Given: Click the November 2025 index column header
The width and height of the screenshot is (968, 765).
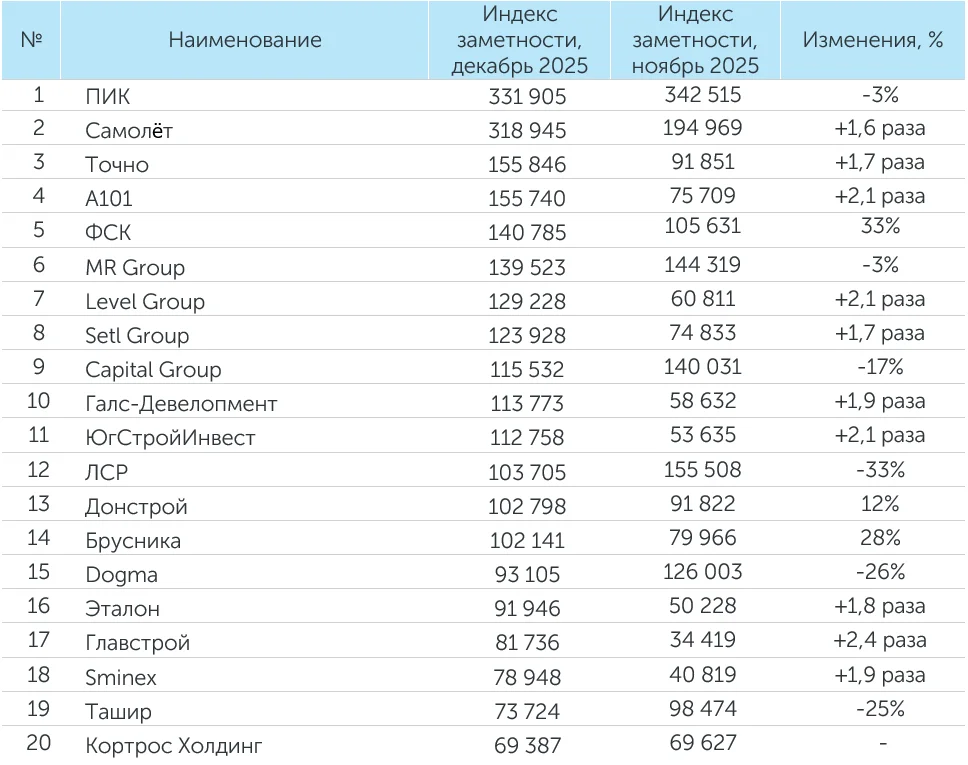Looking at the screenshot, I should [x=695, y=40].
